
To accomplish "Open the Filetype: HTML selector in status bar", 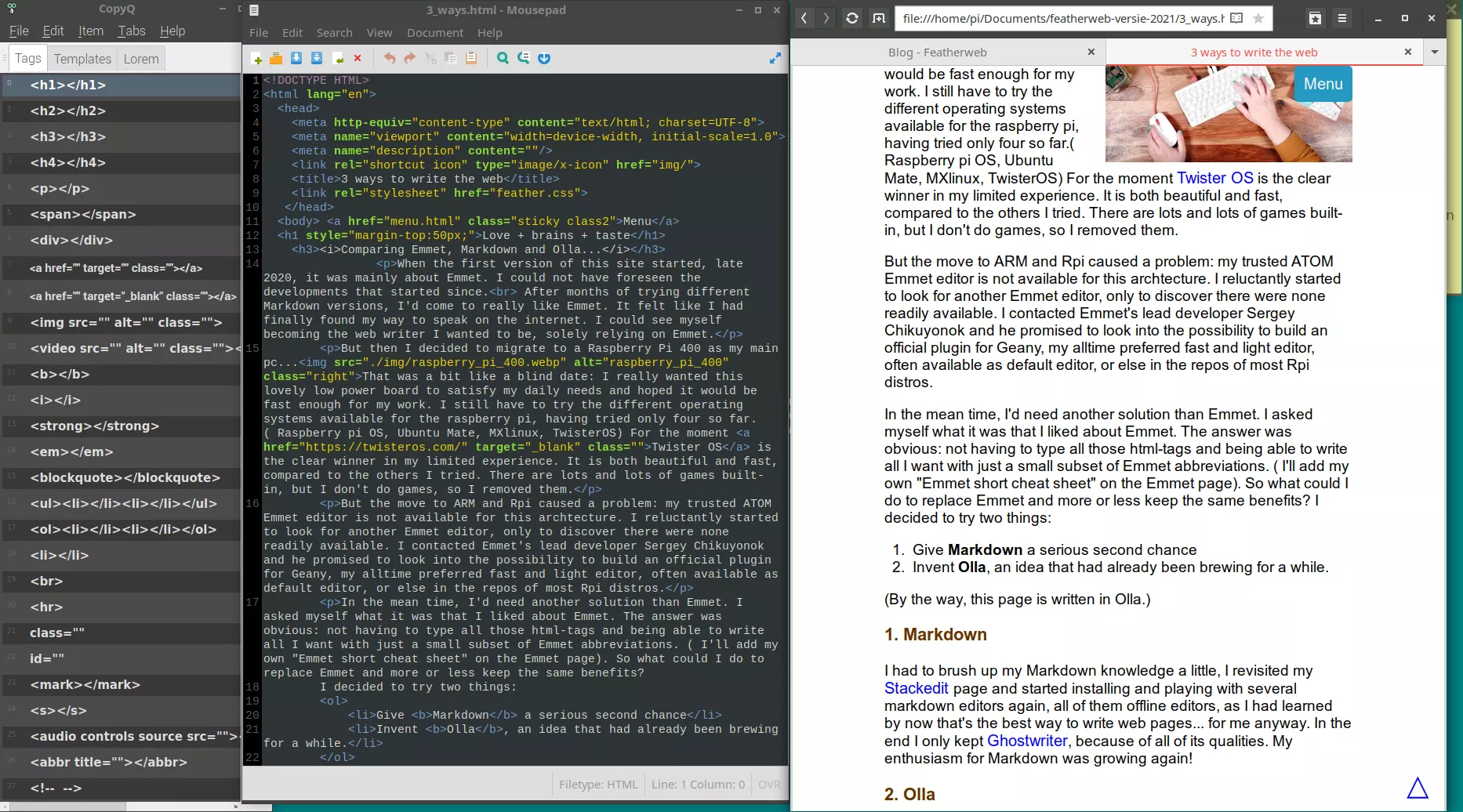I will 597,785.
